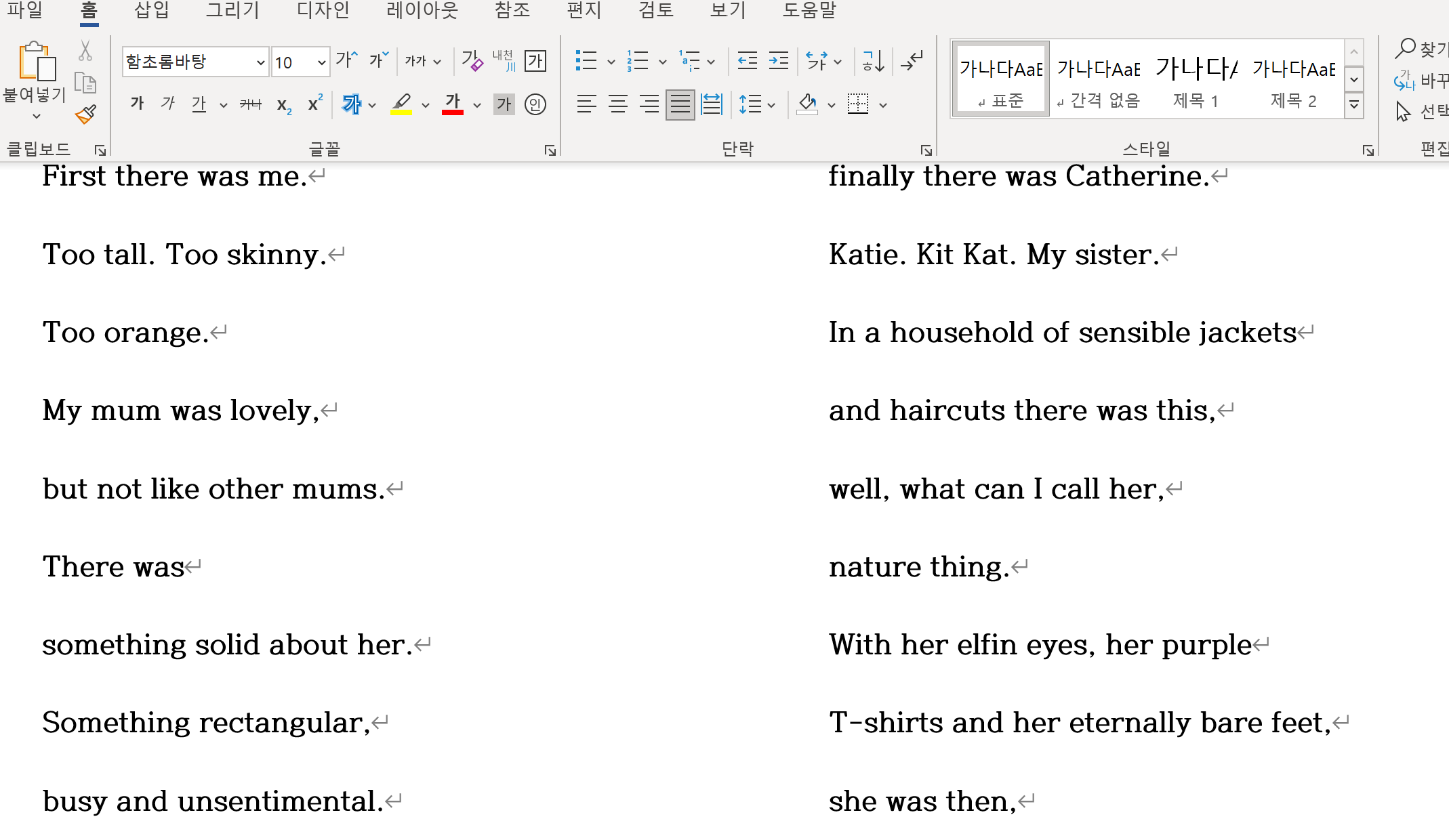
Task: Click the Strikethrough text icon
Action: tap(250, 104)
